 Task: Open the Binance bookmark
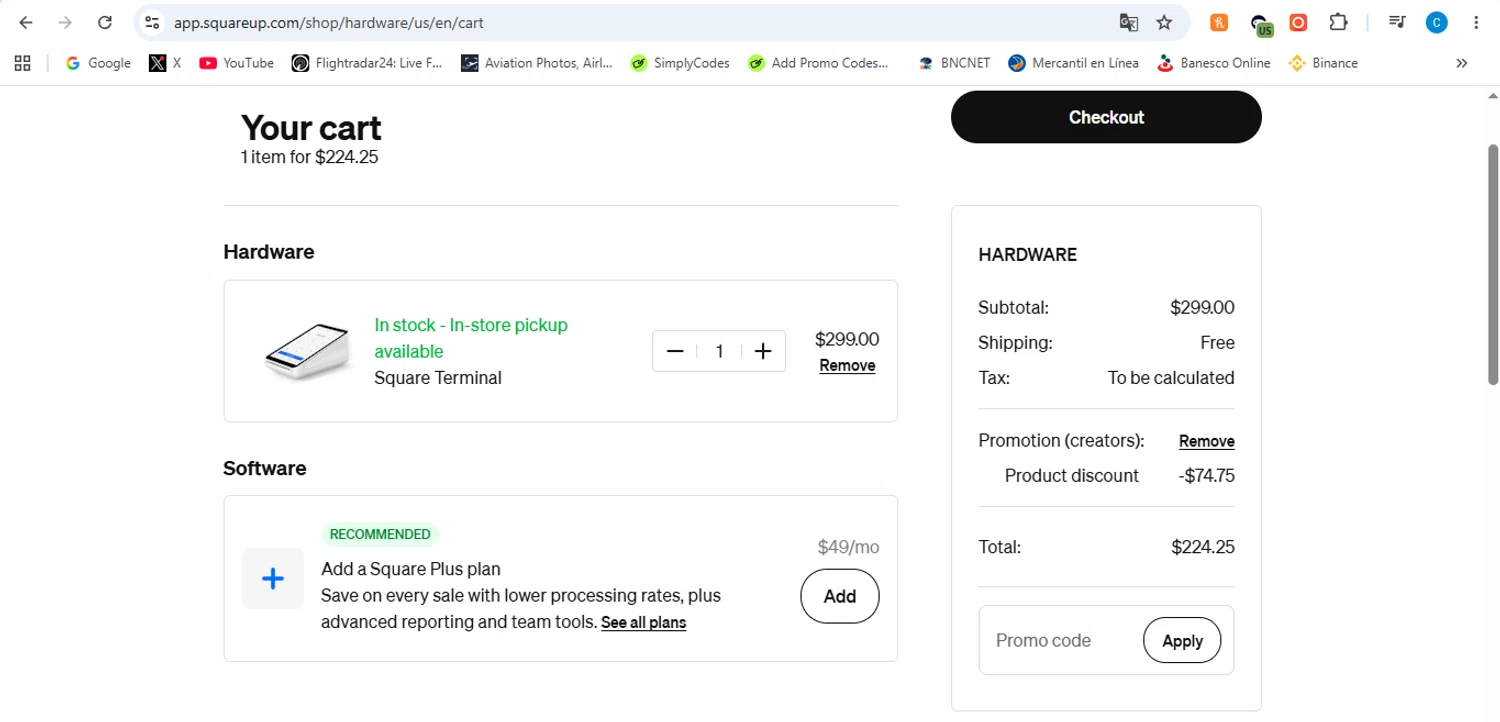1323,63
